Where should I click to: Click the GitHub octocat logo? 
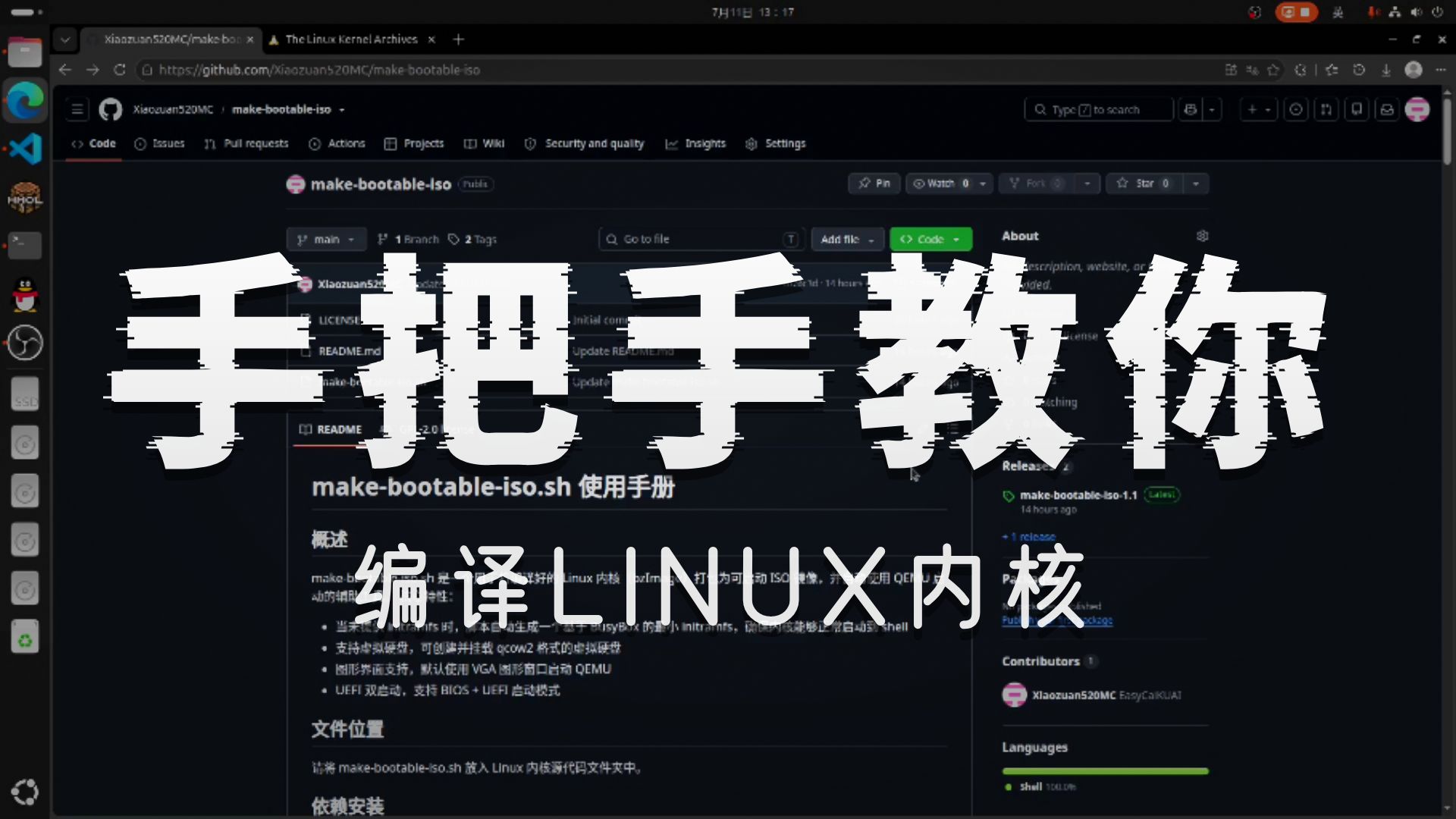(x=111, y=110)
